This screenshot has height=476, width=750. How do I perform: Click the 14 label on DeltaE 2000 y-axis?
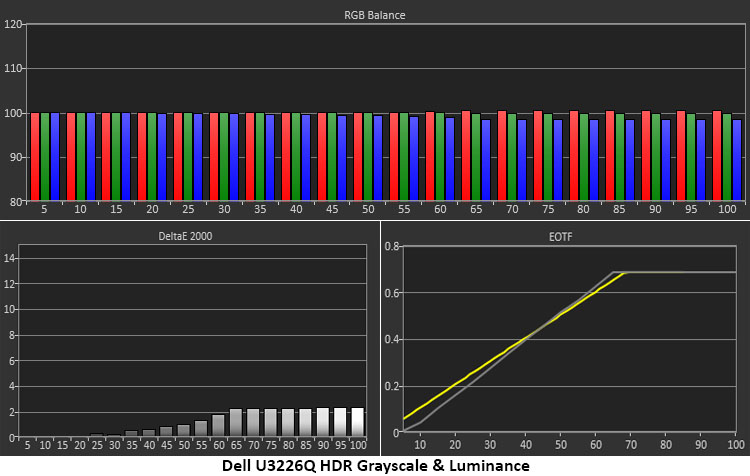[9, 259]
